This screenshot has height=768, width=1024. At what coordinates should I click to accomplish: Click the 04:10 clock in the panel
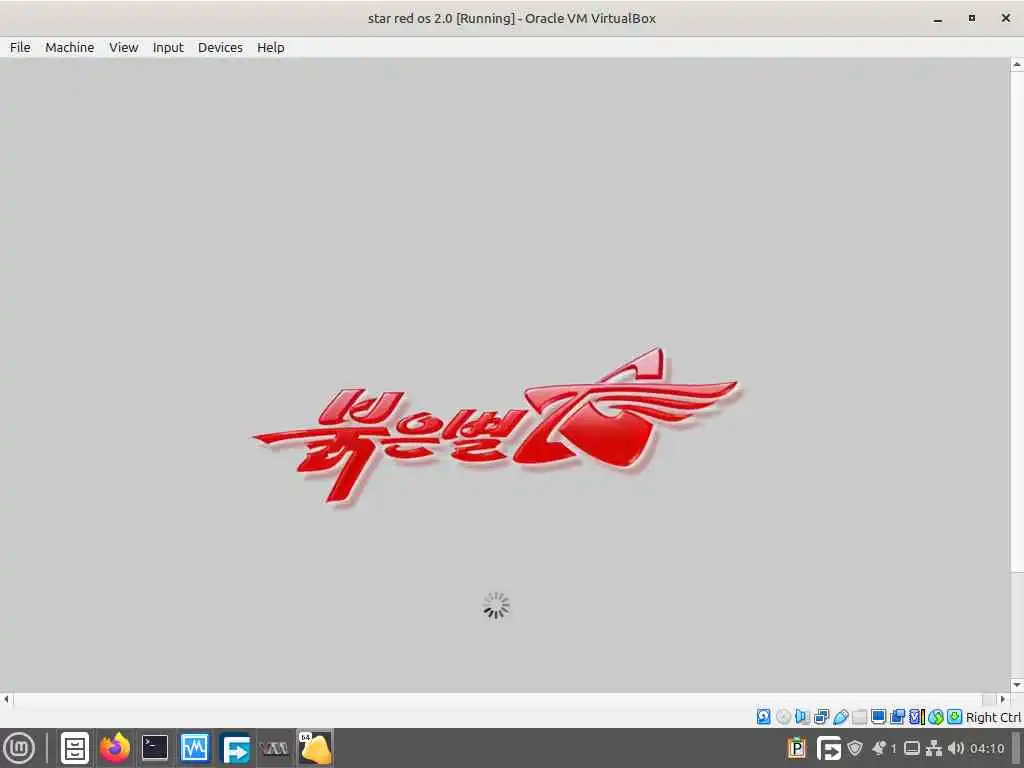tap(987, 748)
